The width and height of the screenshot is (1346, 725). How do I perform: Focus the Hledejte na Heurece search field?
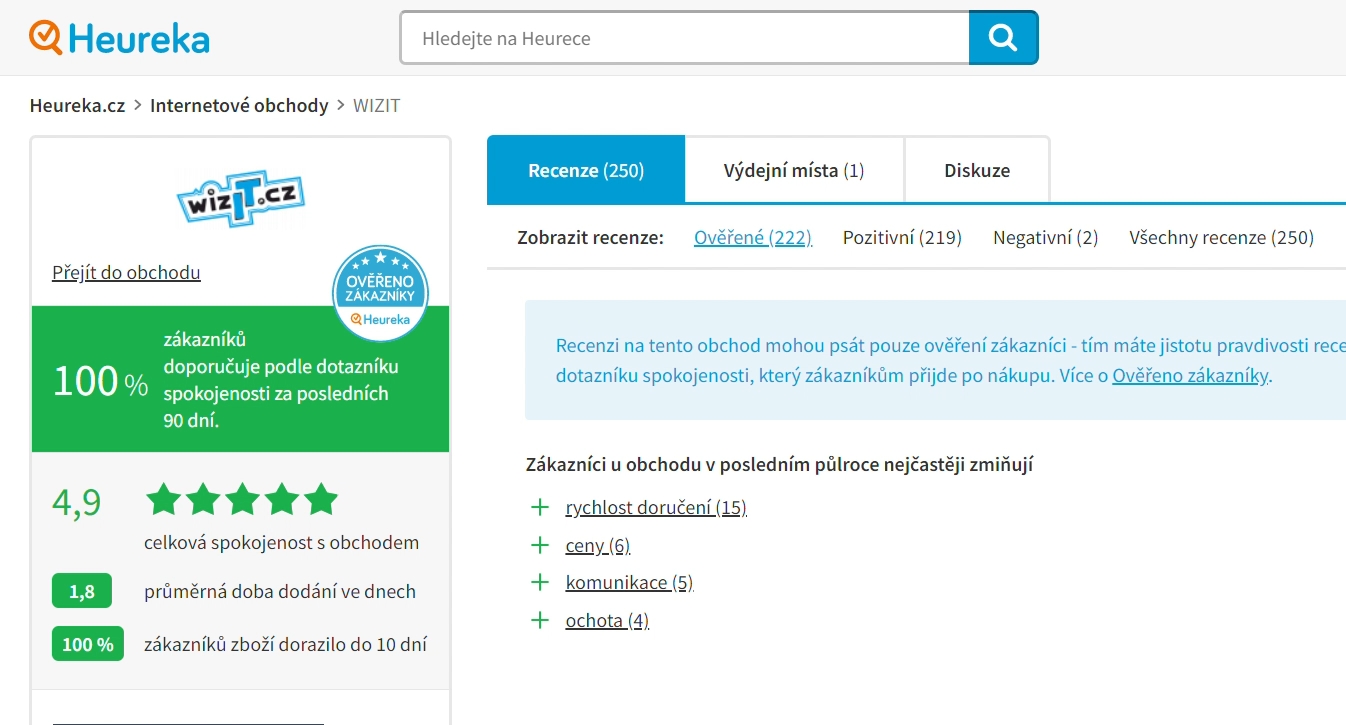[x=685, y=38]
